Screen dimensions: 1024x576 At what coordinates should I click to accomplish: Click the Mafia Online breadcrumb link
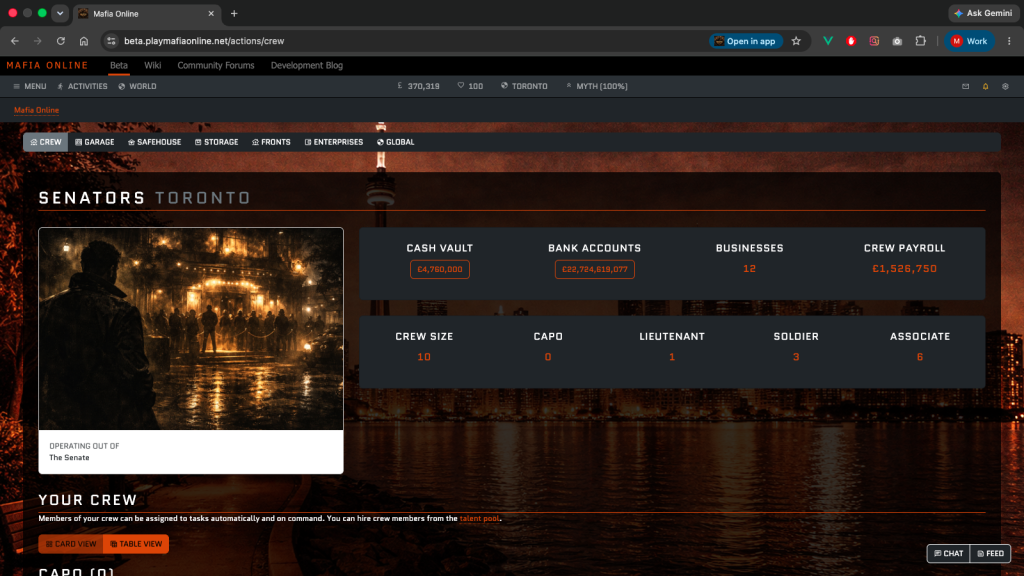[x=37, y=110]
